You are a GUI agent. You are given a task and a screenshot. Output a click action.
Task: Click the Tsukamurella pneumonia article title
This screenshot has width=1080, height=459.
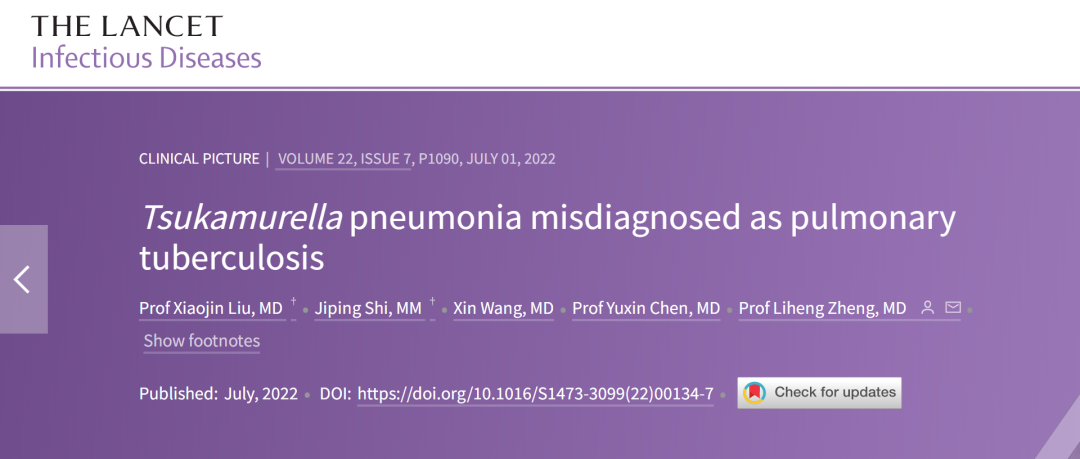point(547,237)
